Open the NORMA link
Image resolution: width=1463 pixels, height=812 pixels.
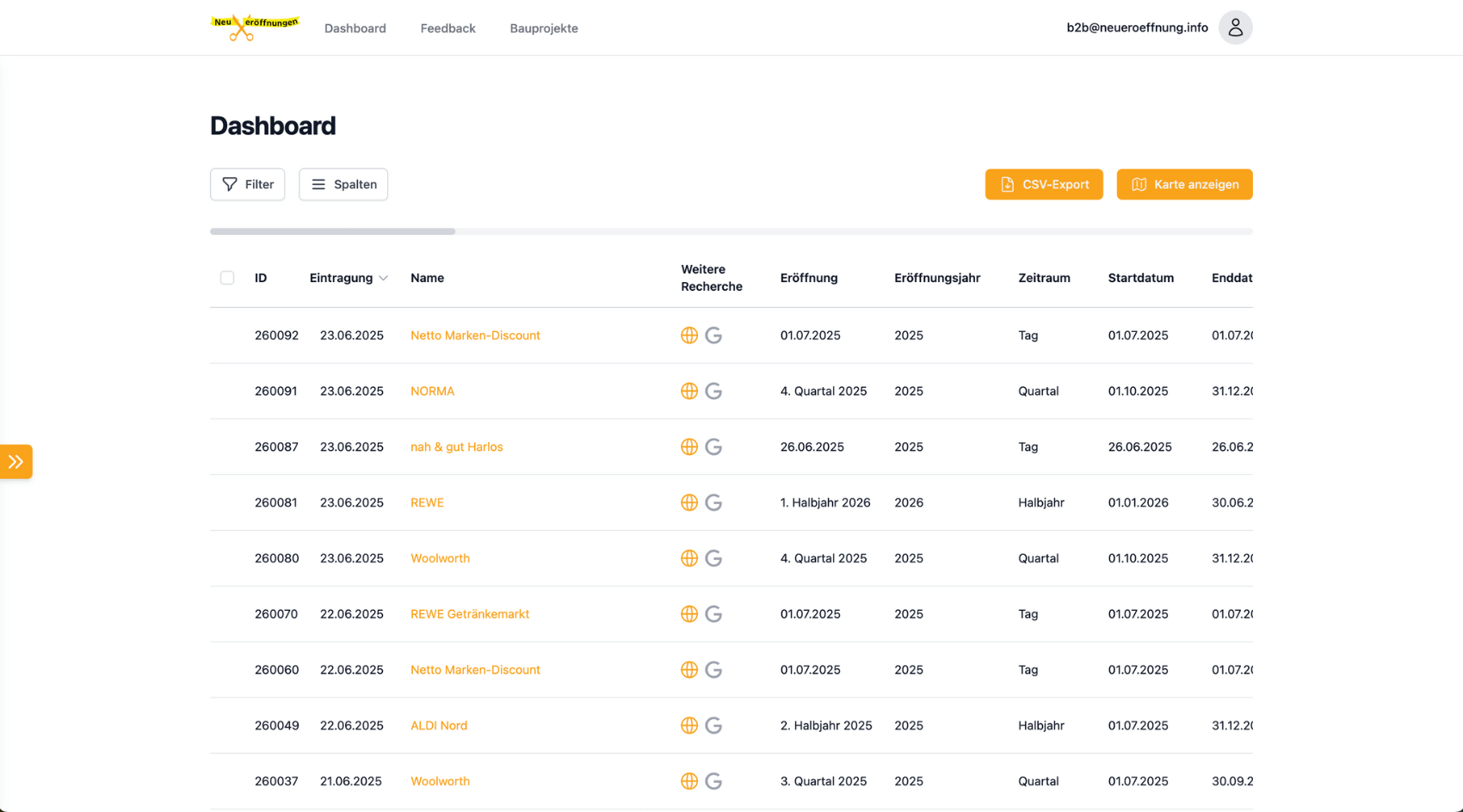coord(432,391)
